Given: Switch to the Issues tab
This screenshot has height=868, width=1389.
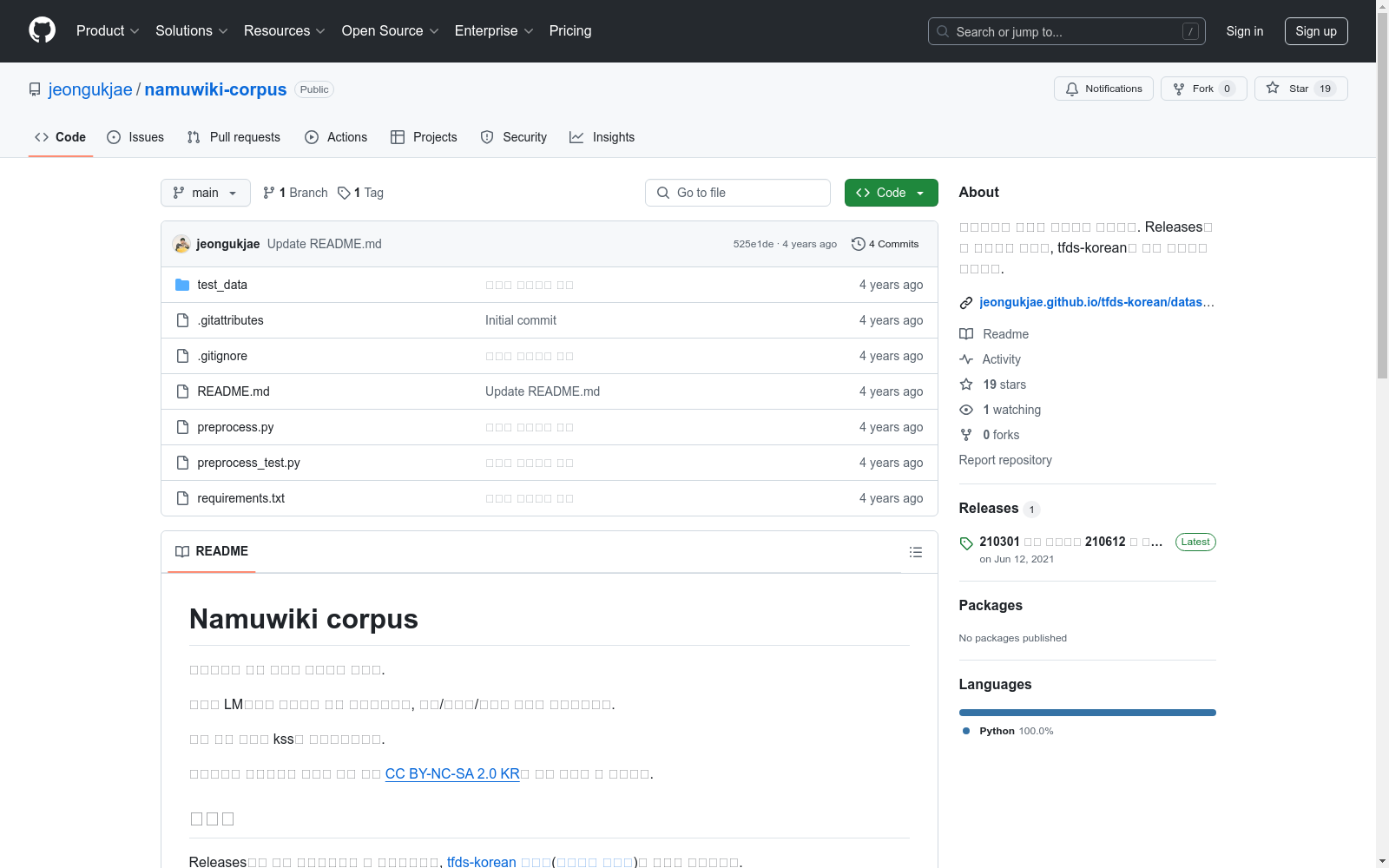Looking at the screenshot, I should 135,137.
